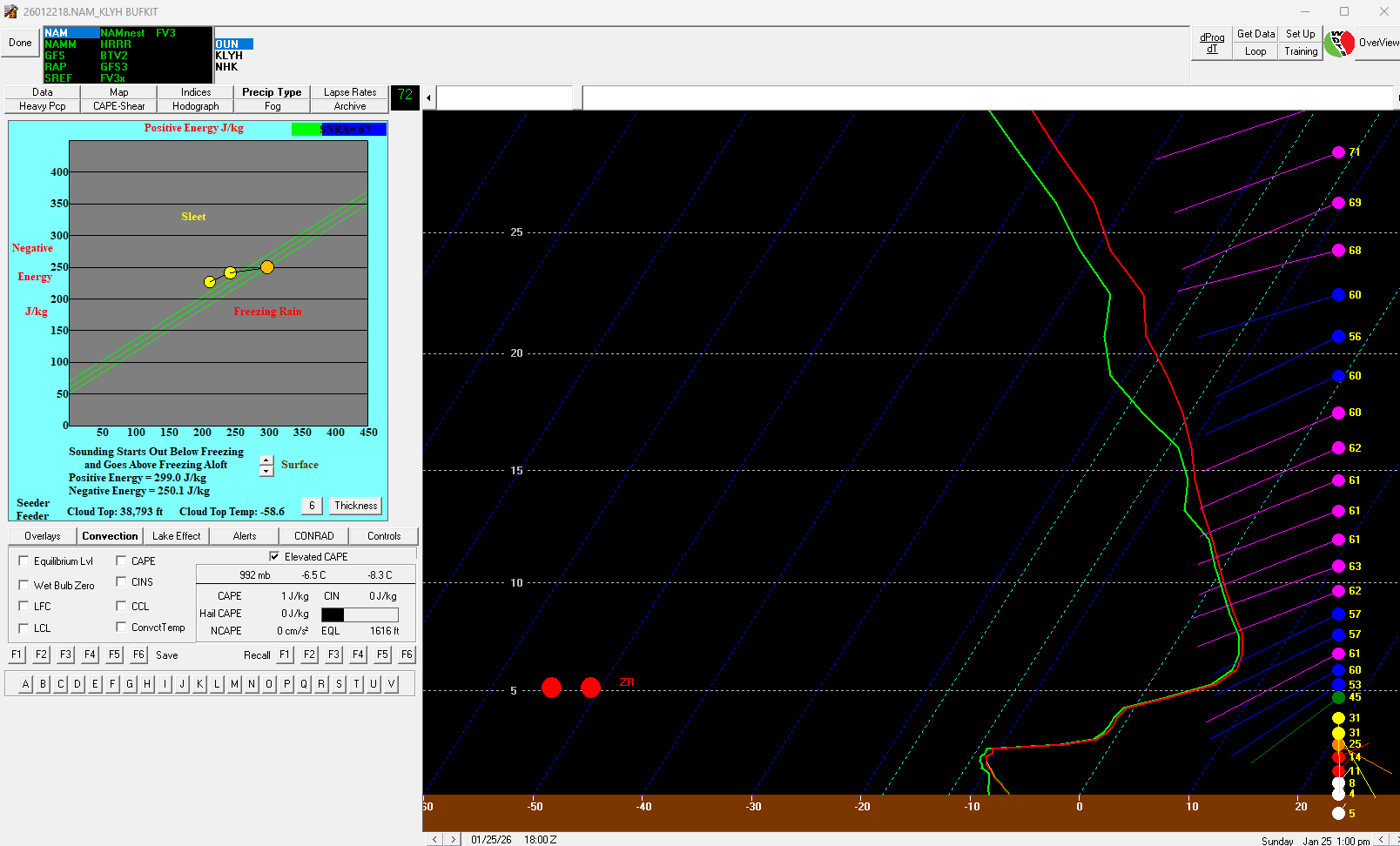1400x846 pixels.
Task: Select the HRRR model from the model list
Action: tap(115, 44)
